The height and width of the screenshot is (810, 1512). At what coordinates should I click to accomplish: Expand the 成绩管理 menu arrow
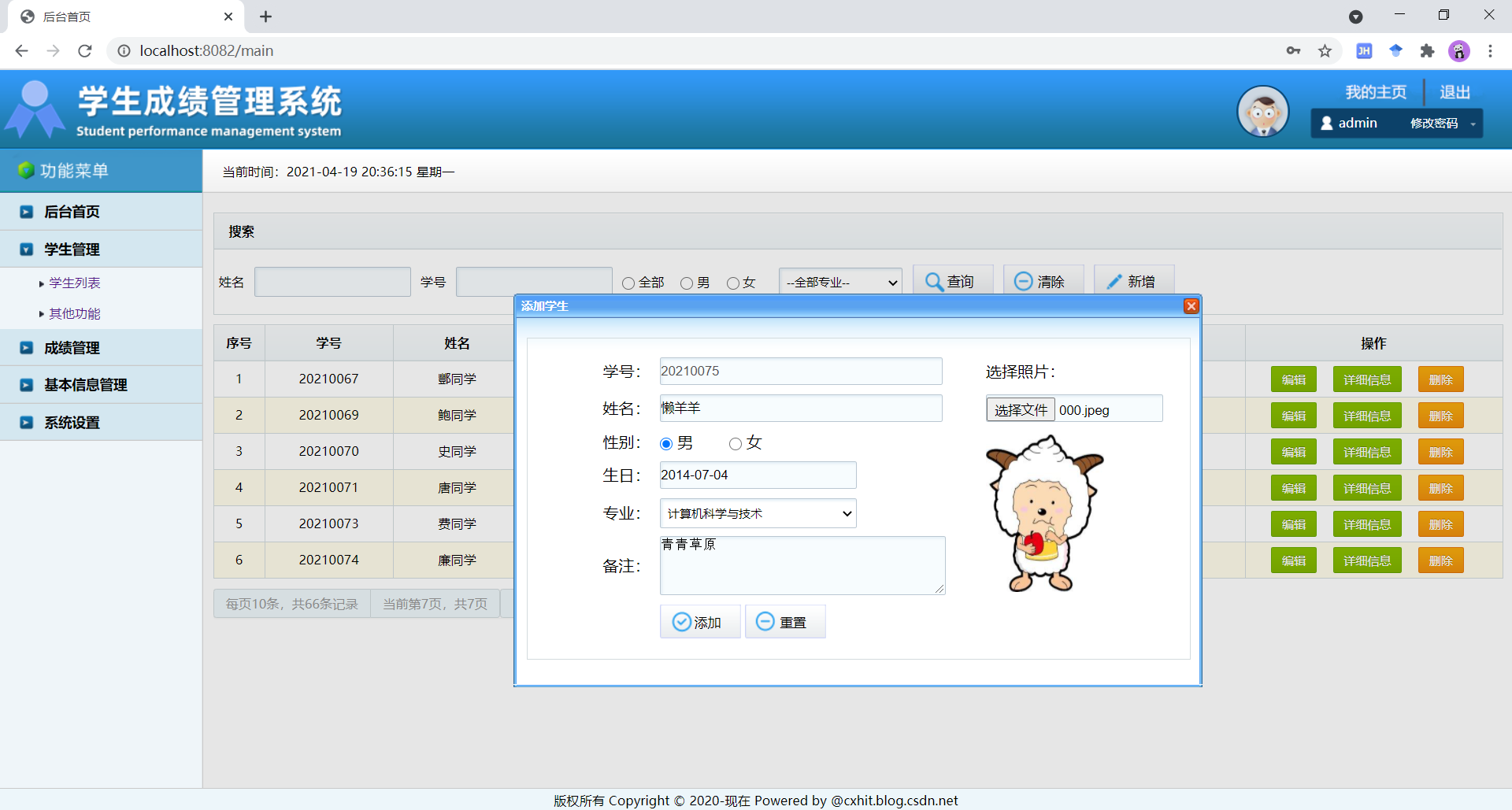(x=27, y=348)
